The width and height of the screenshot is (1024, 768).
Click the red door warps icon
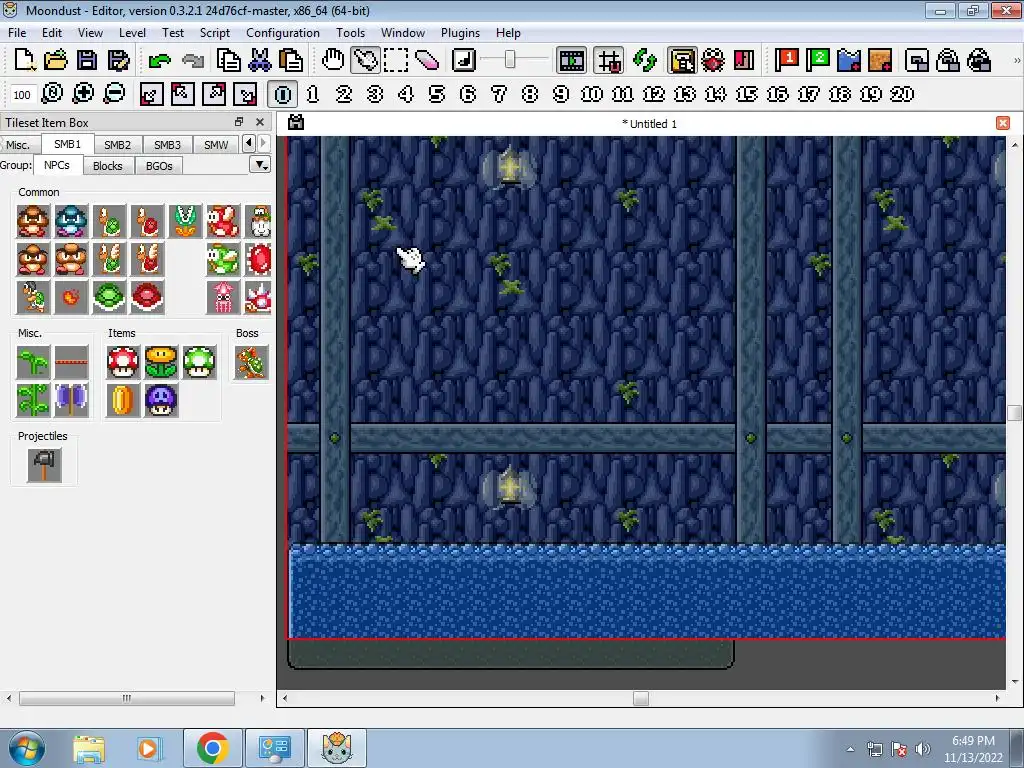(744, 60)
